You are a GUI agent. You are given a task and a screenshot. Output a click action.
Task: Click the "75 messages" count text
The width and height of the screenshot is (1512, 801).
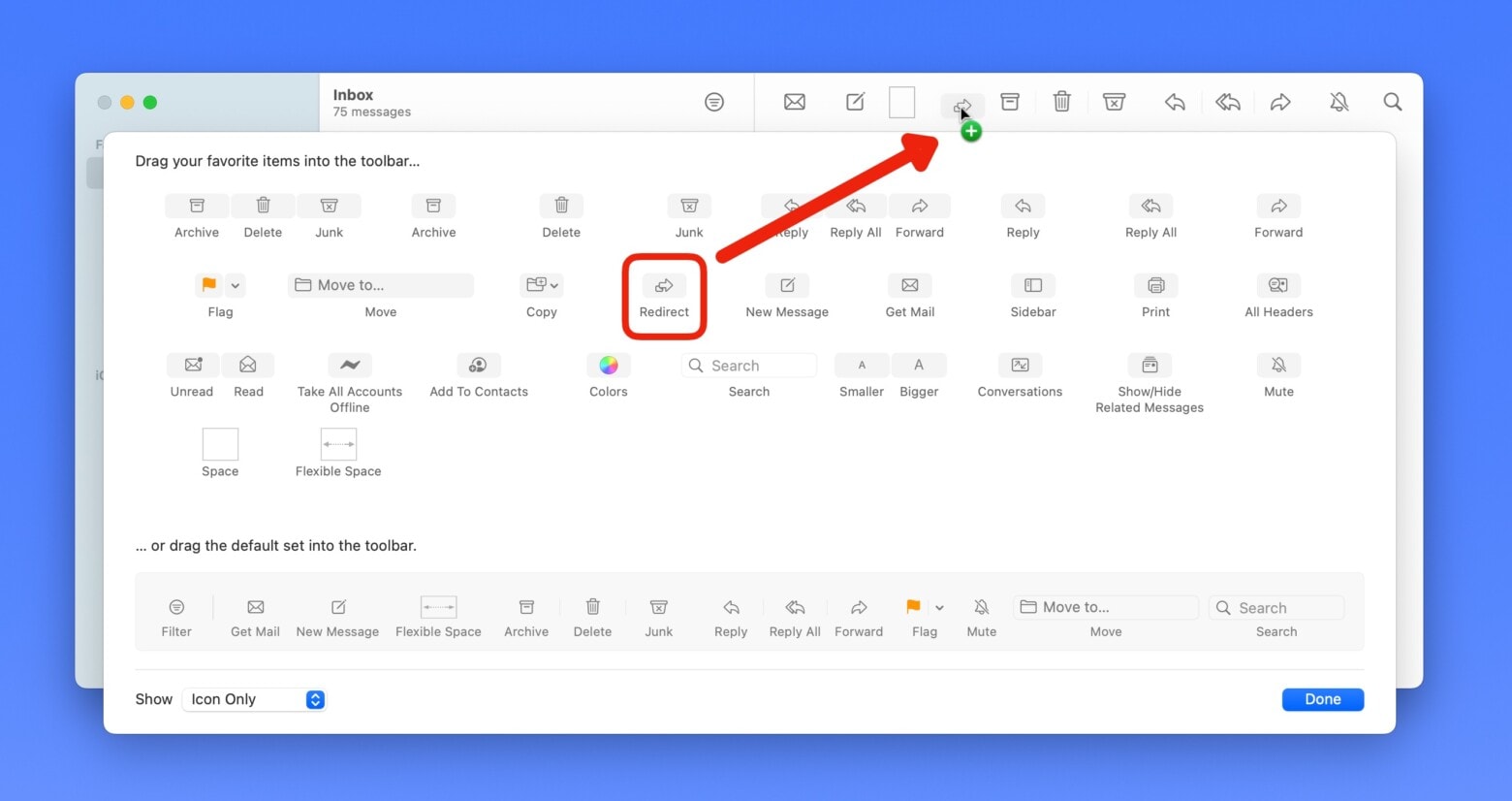coord(372,112)
